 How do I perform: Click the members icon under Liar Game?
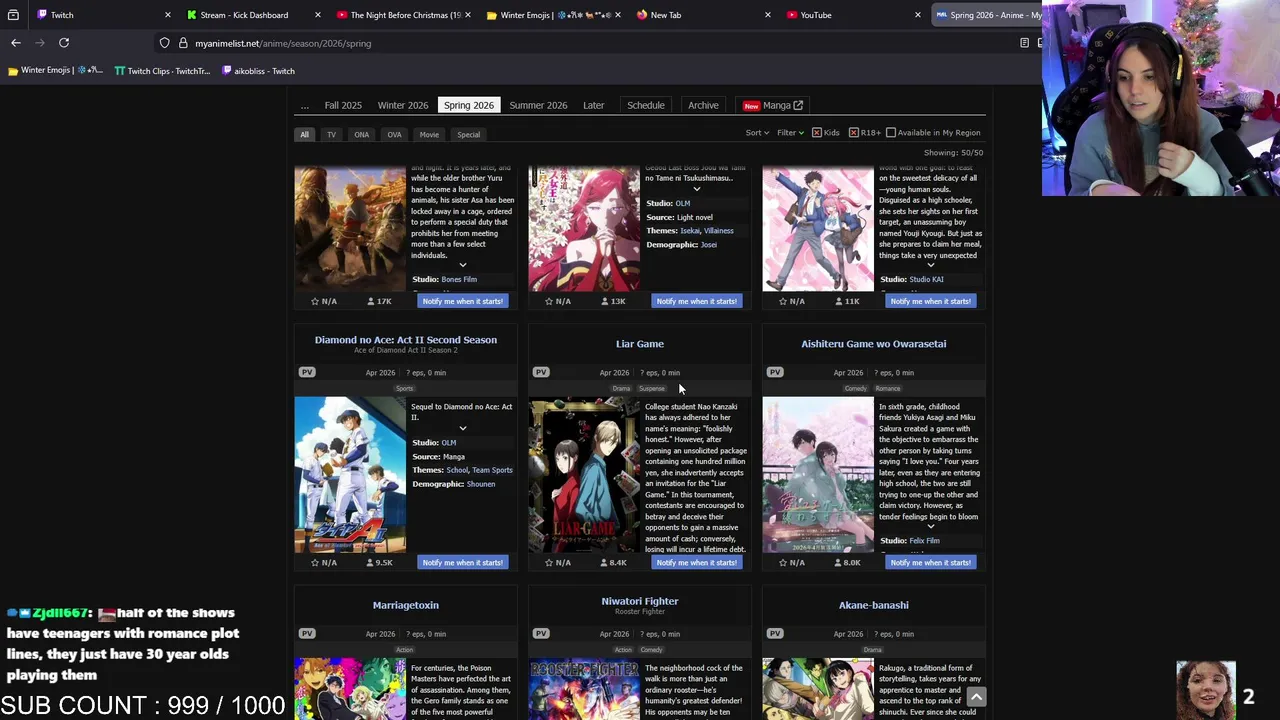603,562
